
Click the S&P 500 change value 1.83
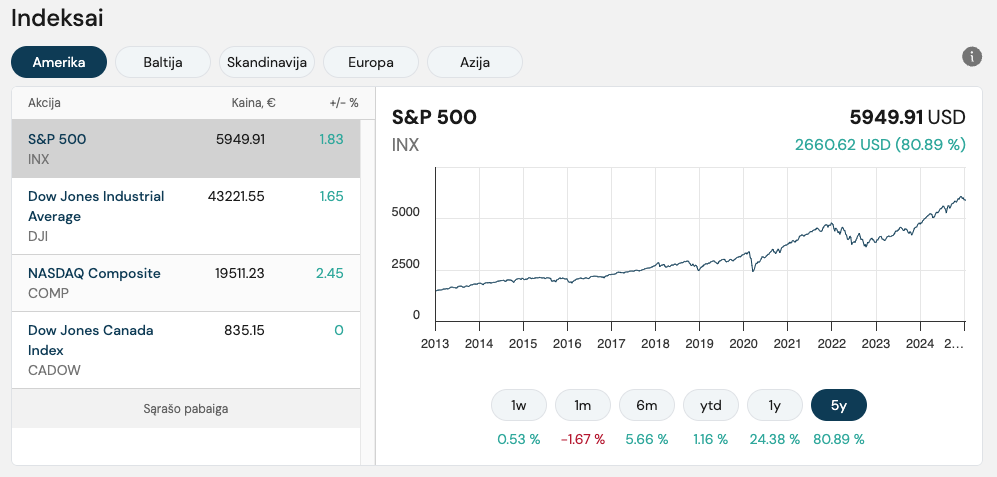coord(331,139)
